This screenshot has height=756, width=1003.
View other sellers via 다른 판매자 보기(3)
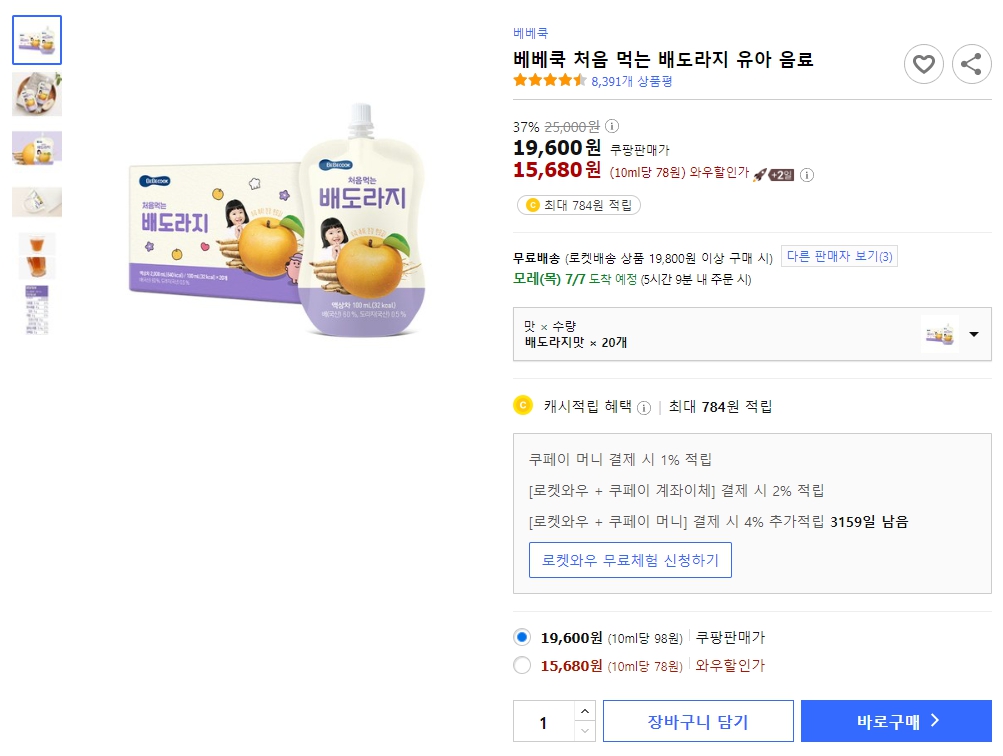[838, 255]
